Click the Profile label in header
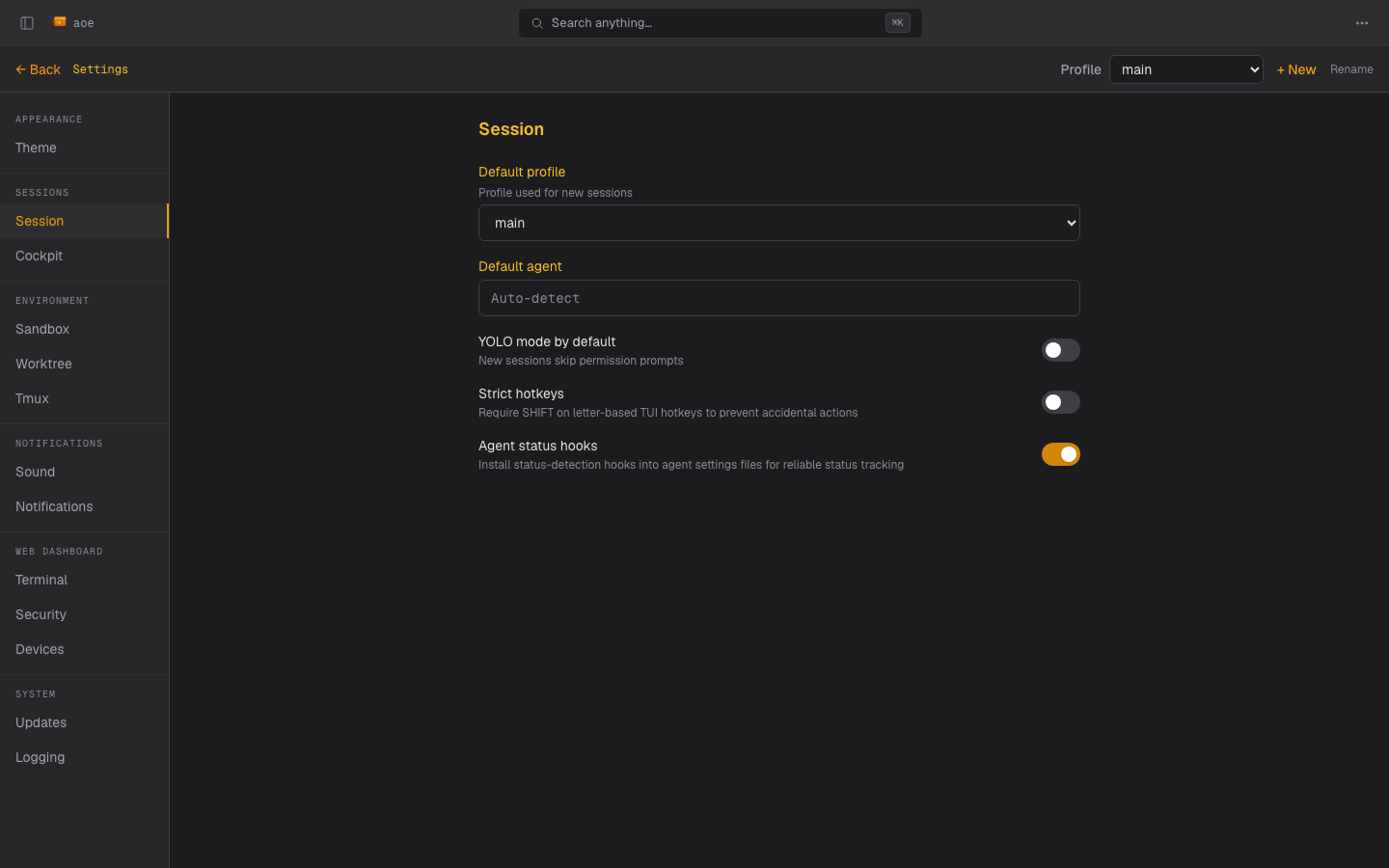Viewport: 1389px width, 868px height. click(x=1080, y=69)
